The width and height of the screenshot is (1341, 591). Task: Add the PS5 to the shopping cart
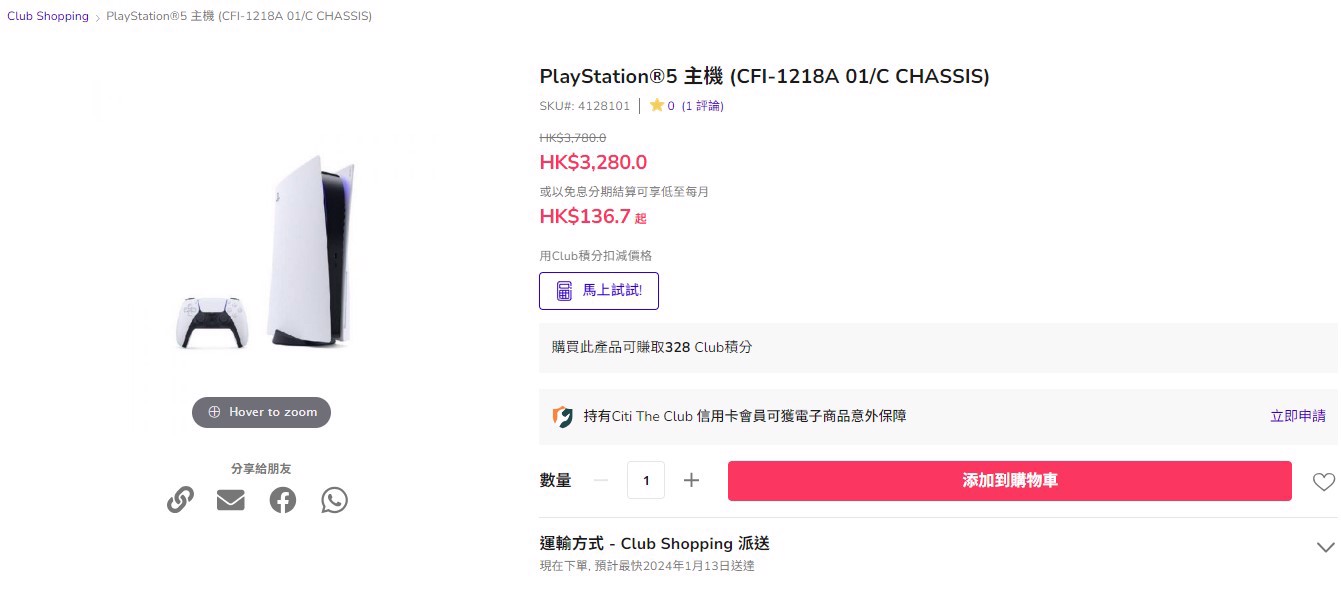(1009, 480)
